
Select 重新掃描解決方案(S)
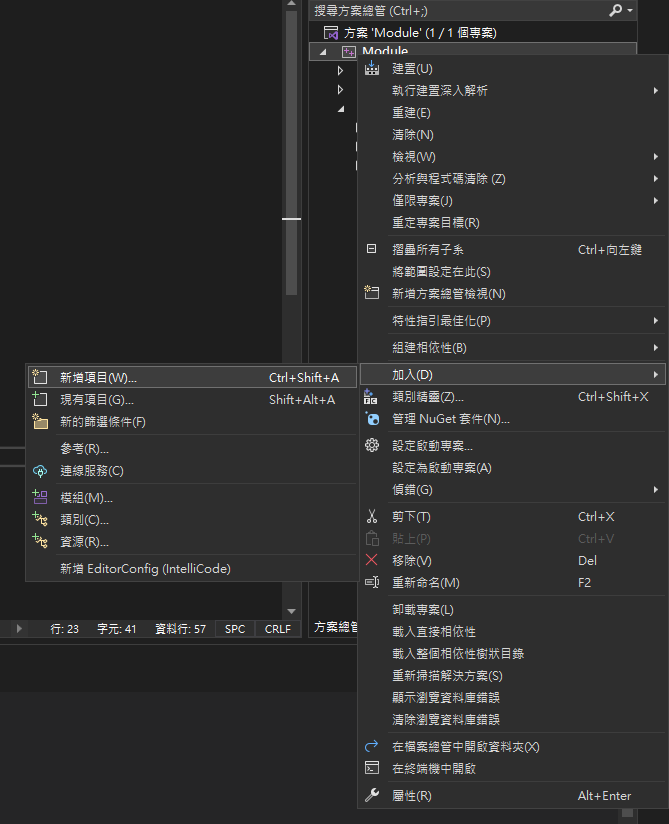pyautogui.click(x=512, y=676)
